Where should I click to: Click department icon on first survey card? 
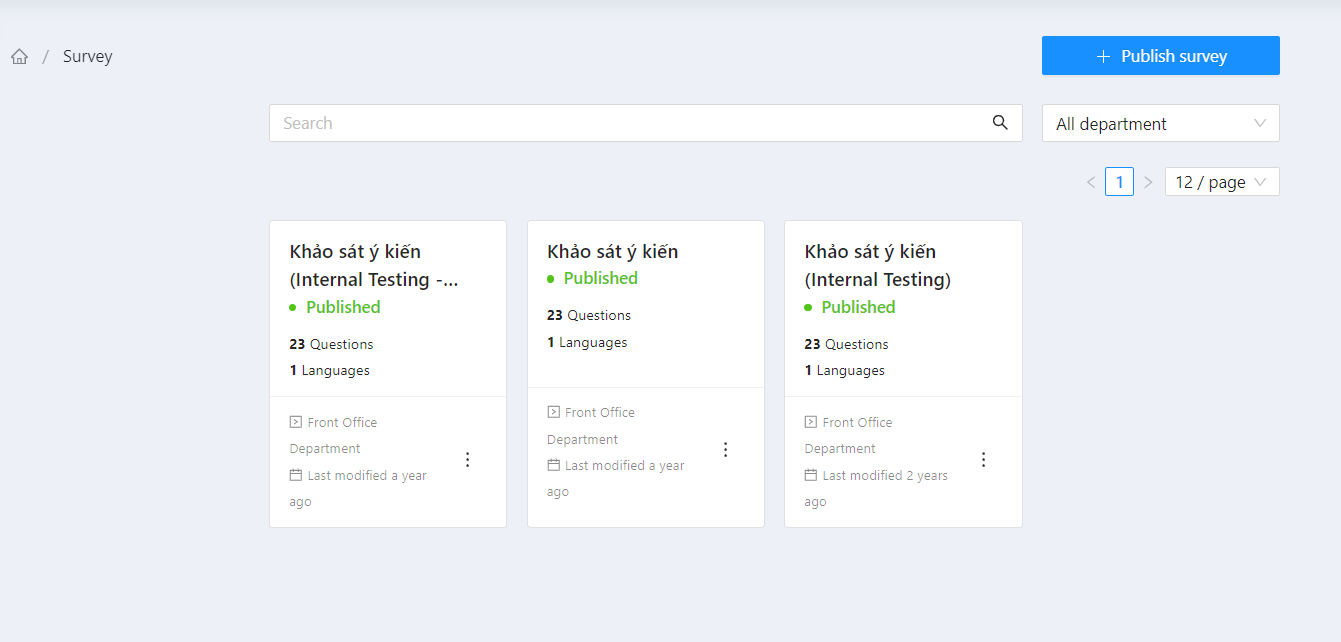pyautogui.click(x=296, y=422)
